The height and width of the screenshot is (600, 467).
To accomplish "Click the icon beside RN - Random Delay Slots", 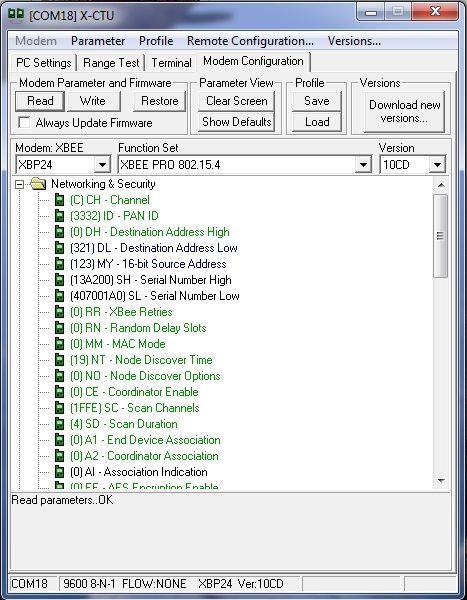I will click(x=59, y=328).
